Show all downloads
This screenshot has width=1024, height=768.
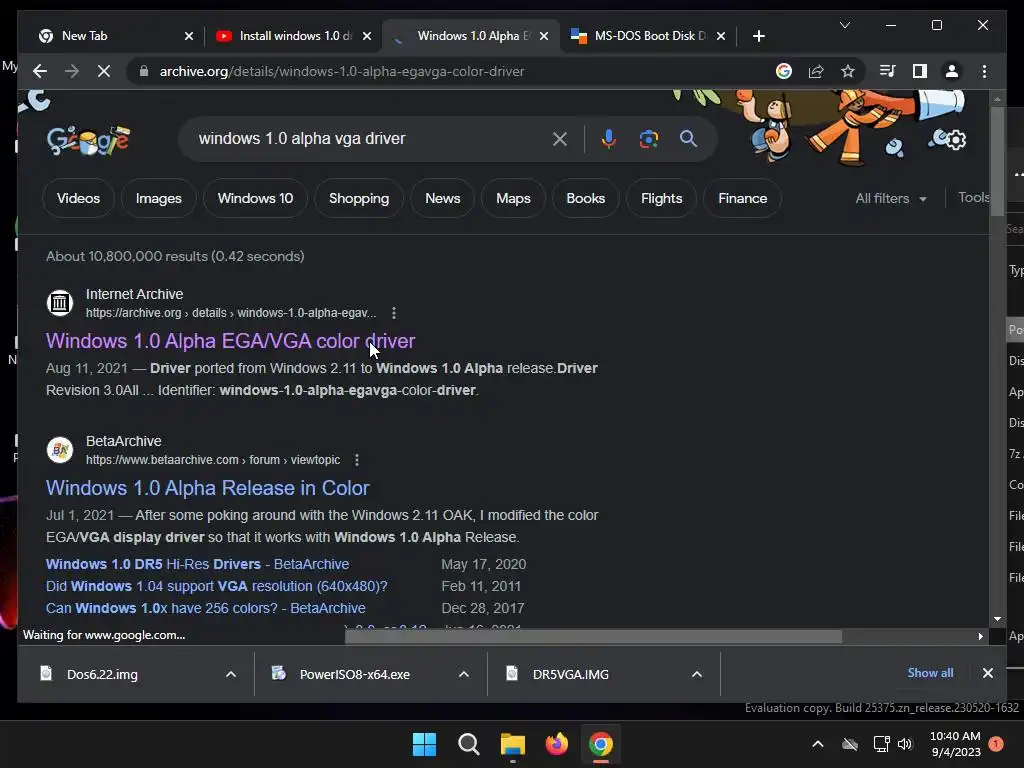pyautogui.click(x=930, y=673)
